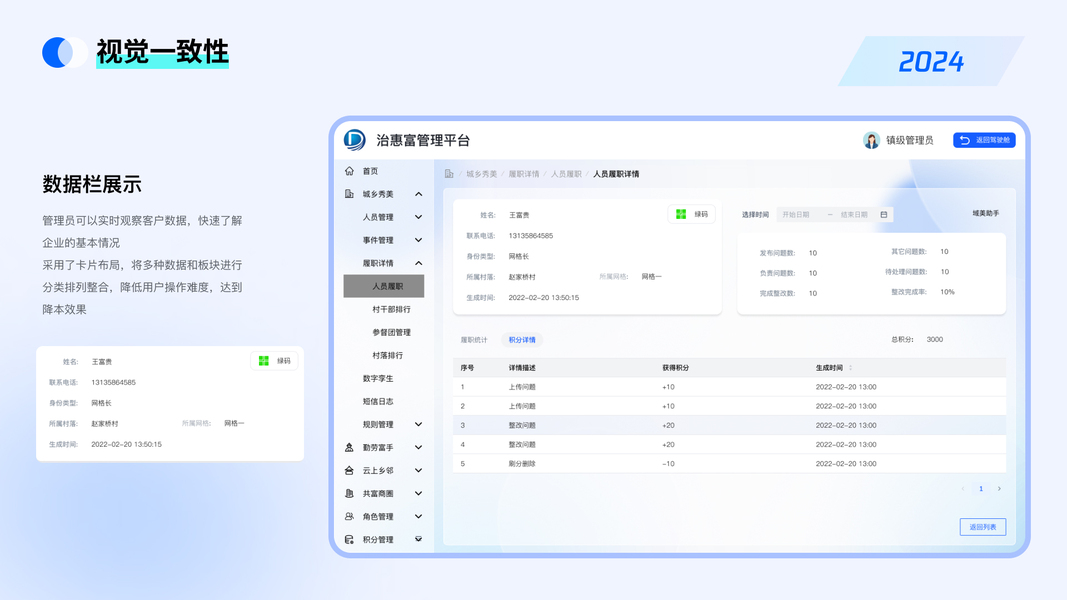Go to previous page arrow

pos(963,489)
